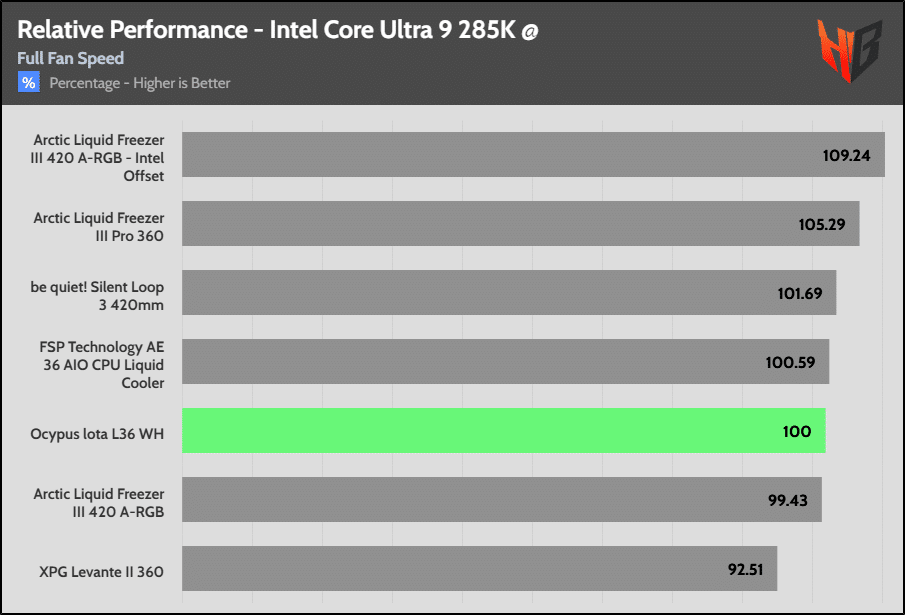Select the 109.24 value bar
The height and width of the screenshot is (615, 905).
pos(533,155)
